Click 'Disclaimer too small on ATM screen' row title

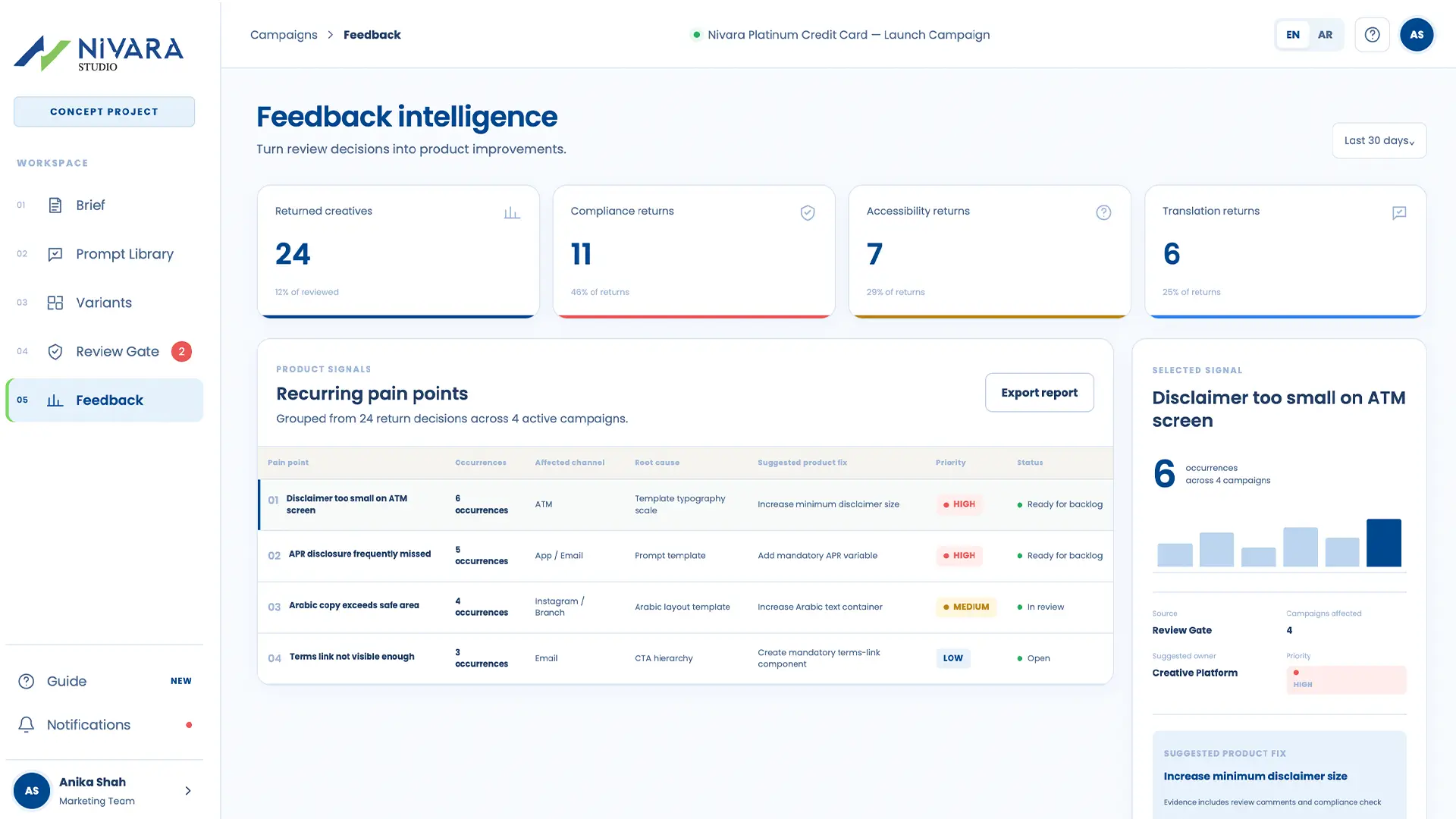coord(347,504)
